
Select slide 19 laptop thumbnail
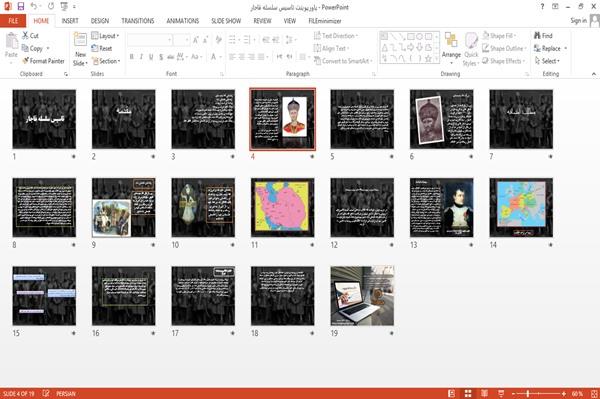pos(362,296)
